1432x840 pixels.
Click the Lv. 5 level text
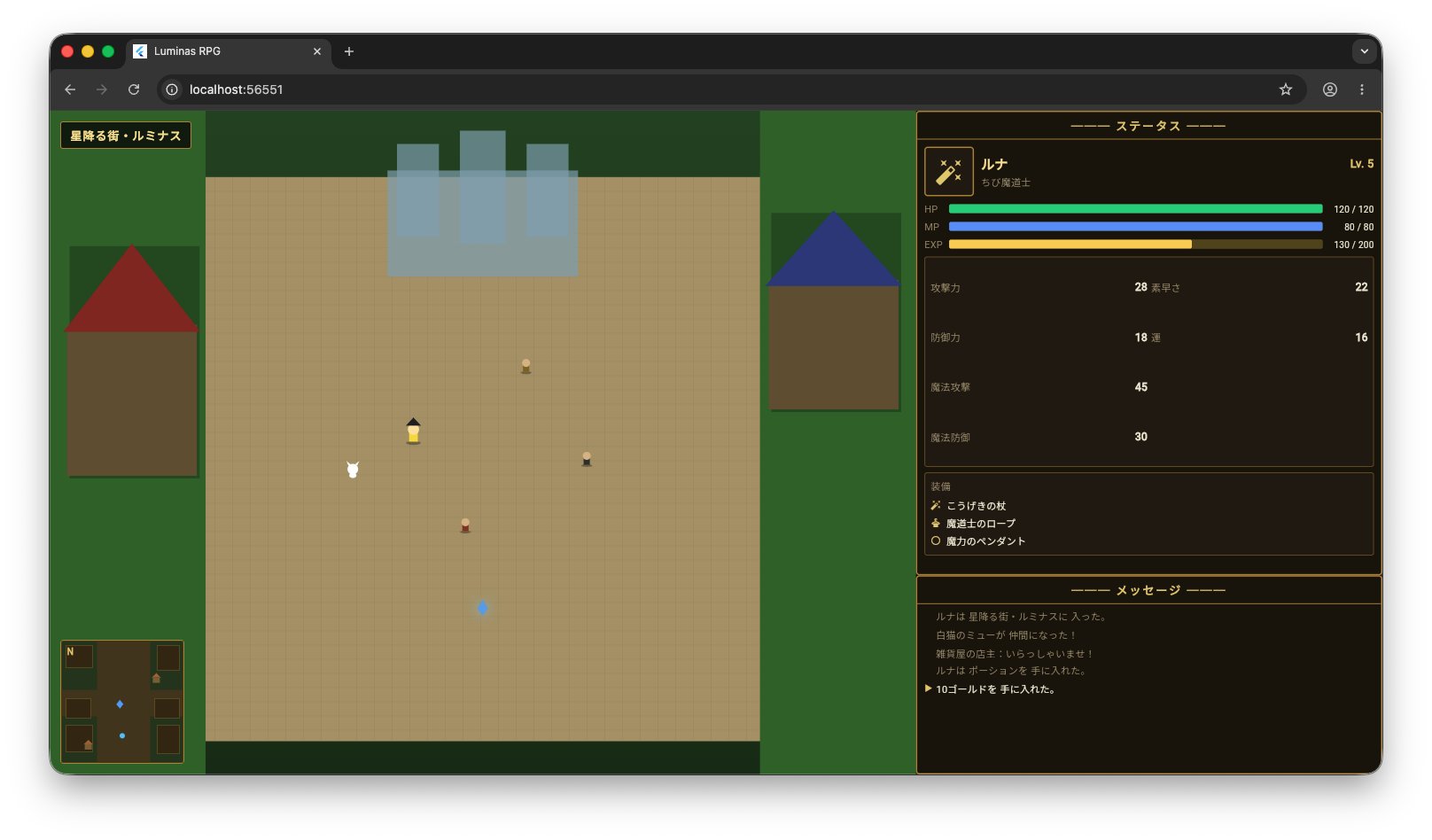pyautogui.click(x=1362, y=164)
